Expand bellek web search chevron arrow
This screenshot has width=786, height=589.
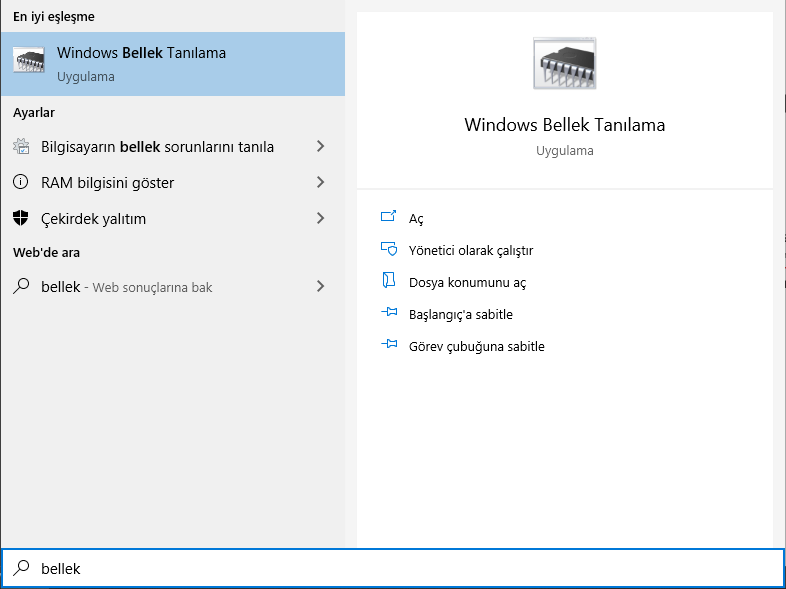(320, 286)
